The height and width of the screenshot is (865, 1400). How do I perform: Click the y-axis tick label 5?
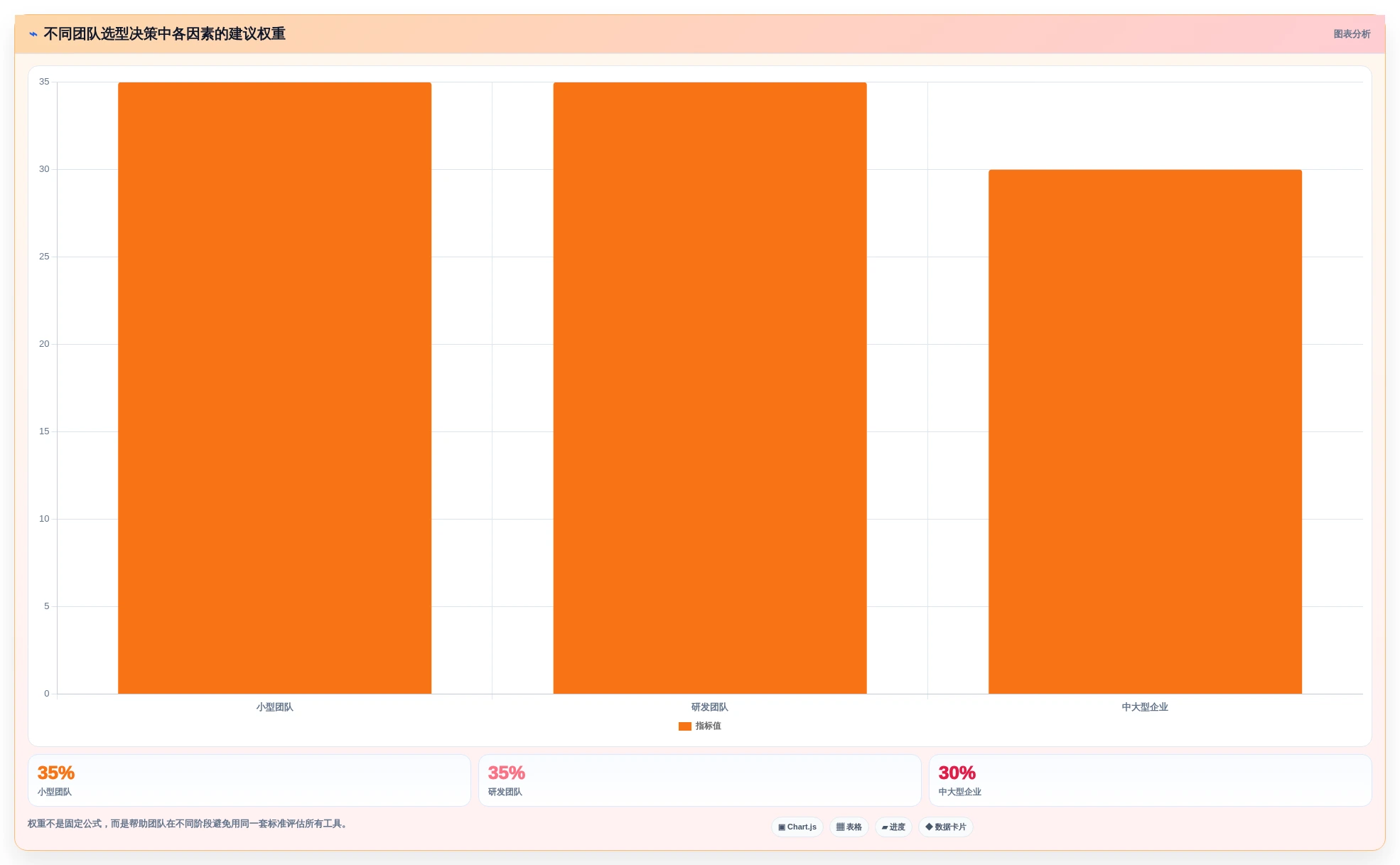tap(47, 606)
